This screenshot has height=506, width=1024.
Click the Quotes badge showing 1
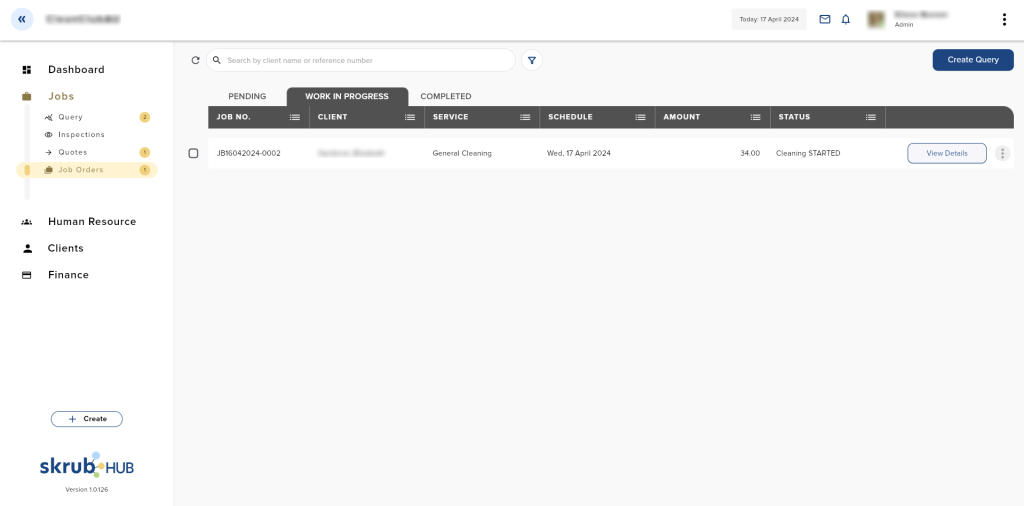pyautogui.click(x=145, y=152)
